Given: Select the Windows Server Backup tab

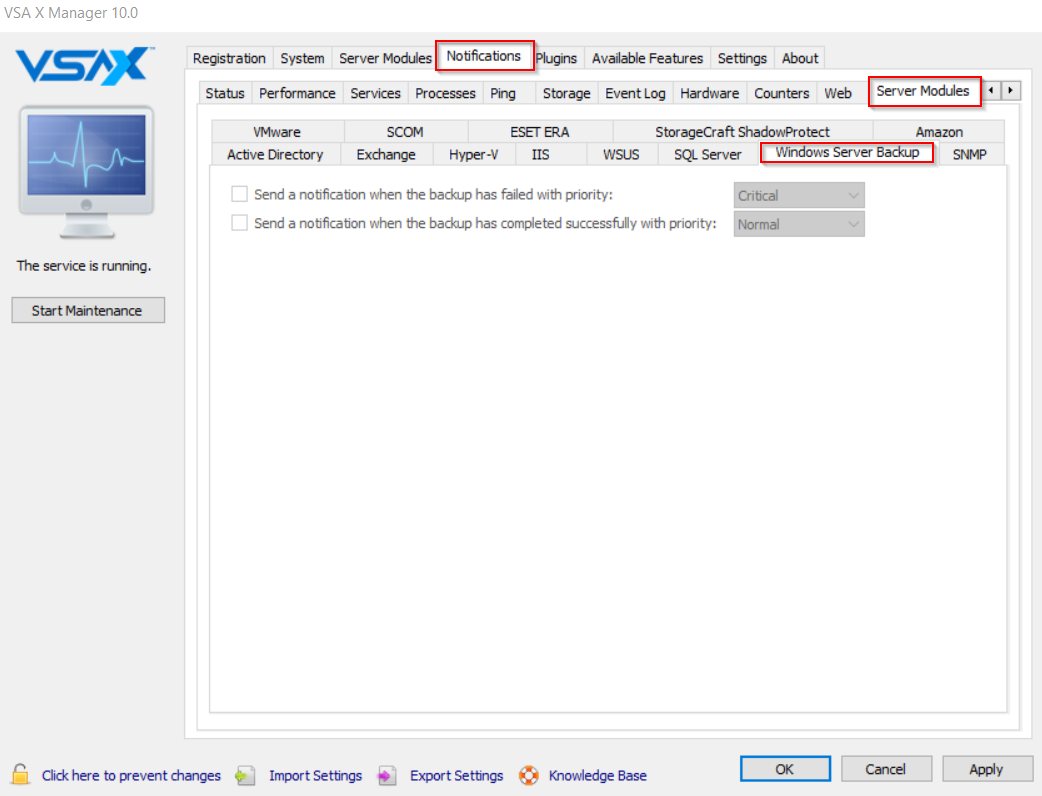Looking at the screenshot, I should pos(848,152).
